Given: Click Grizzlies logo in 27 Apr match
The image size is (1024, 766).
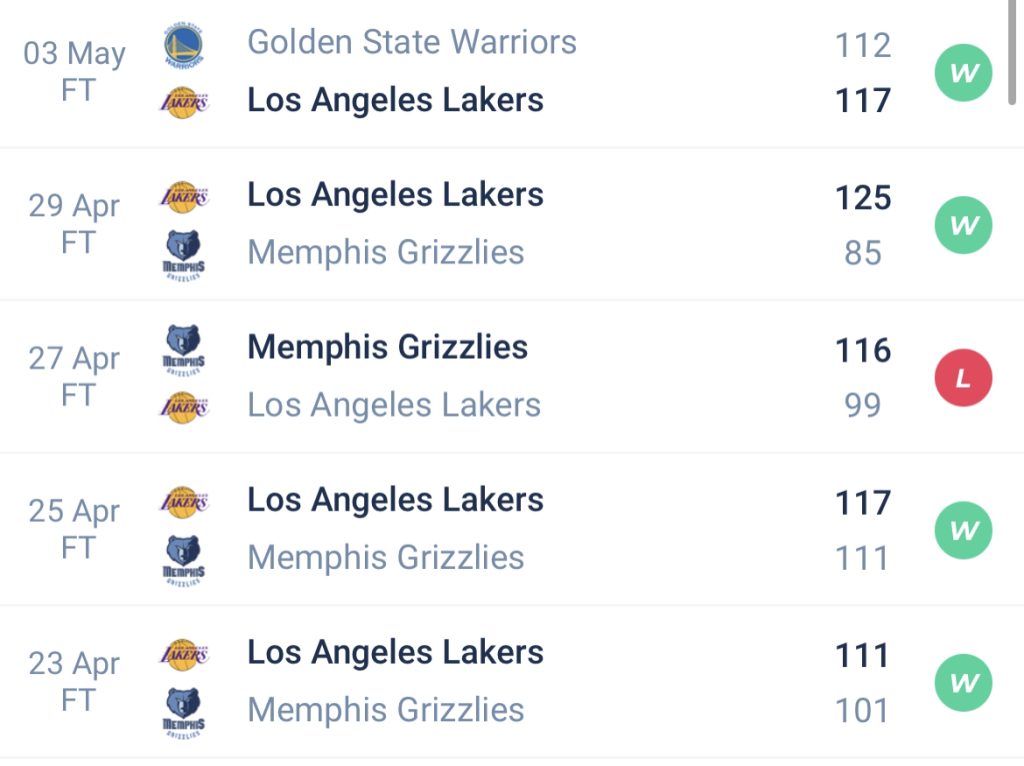Looking at the screenshot, I should pyautogui.click(x=184, y=350).
